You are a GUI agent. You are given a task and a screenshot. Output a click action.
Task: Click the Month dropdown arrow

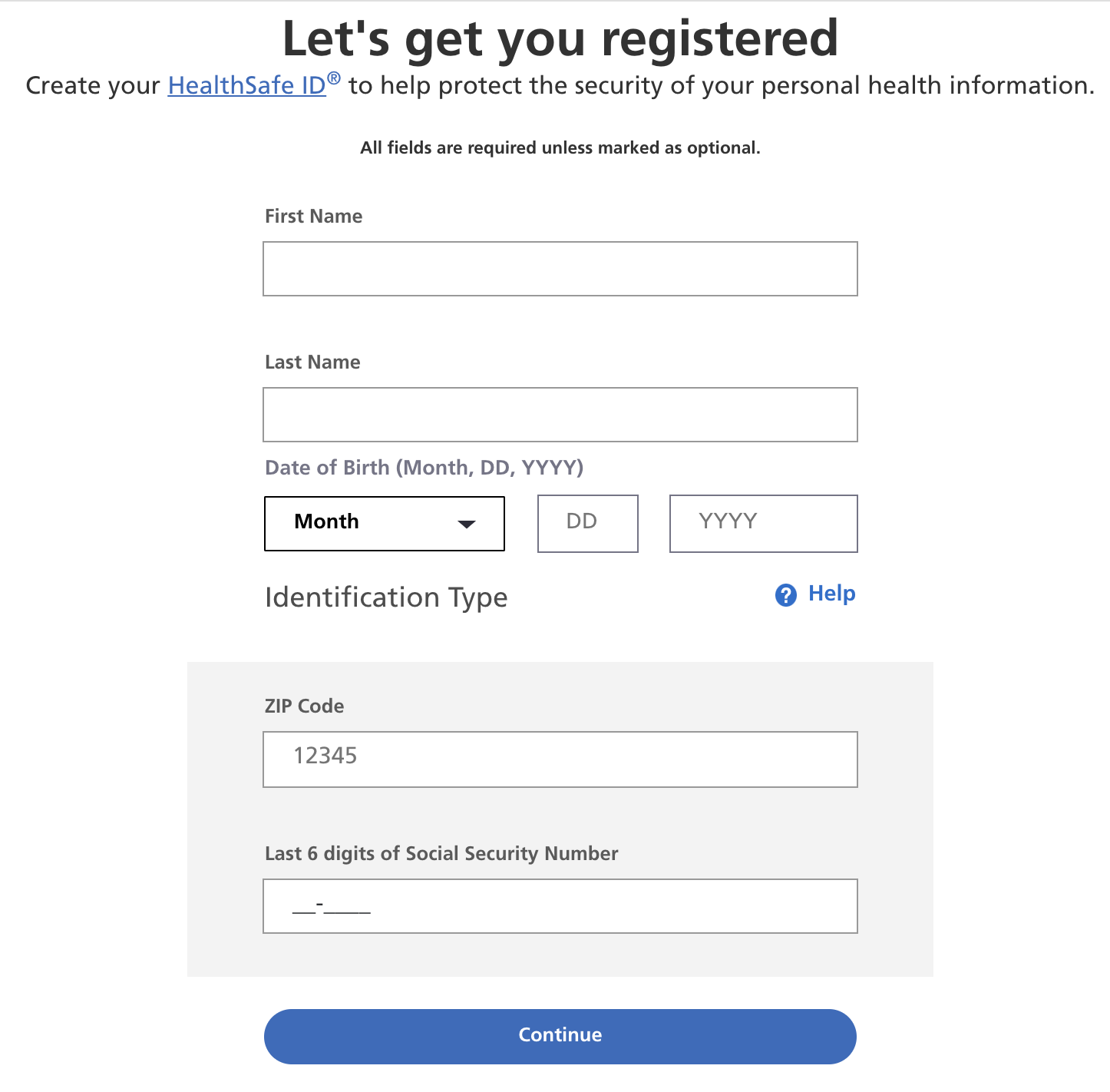(466, 524)
